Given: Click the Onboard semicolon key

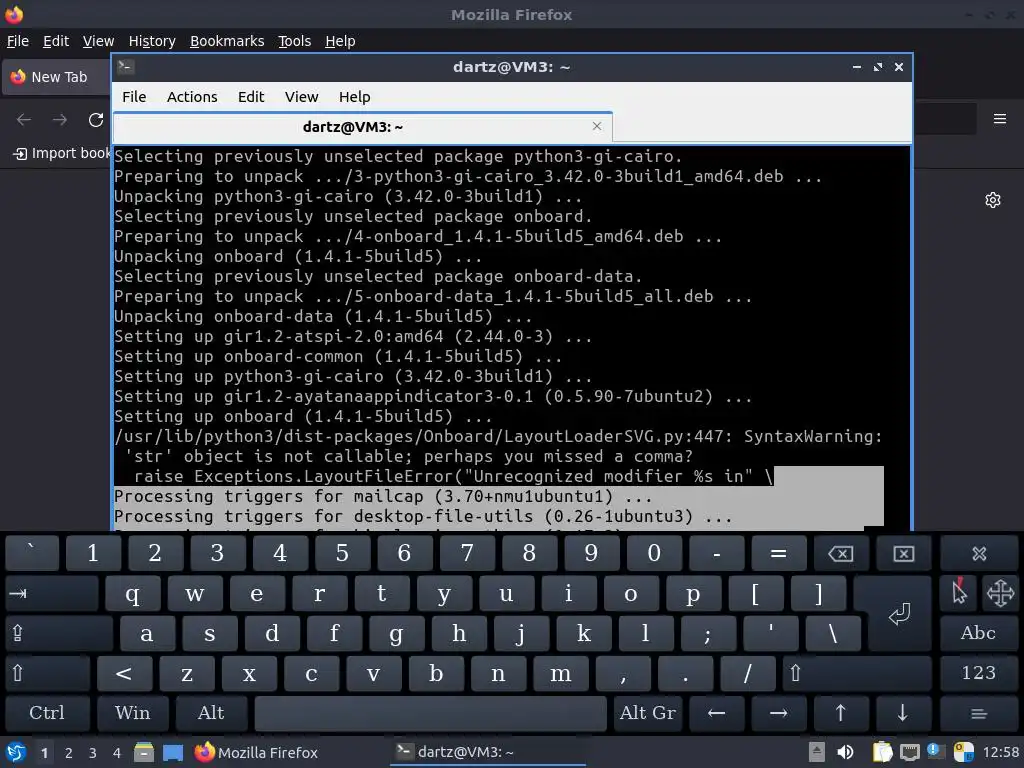Looking at the screenshot, I should [709, 633].
